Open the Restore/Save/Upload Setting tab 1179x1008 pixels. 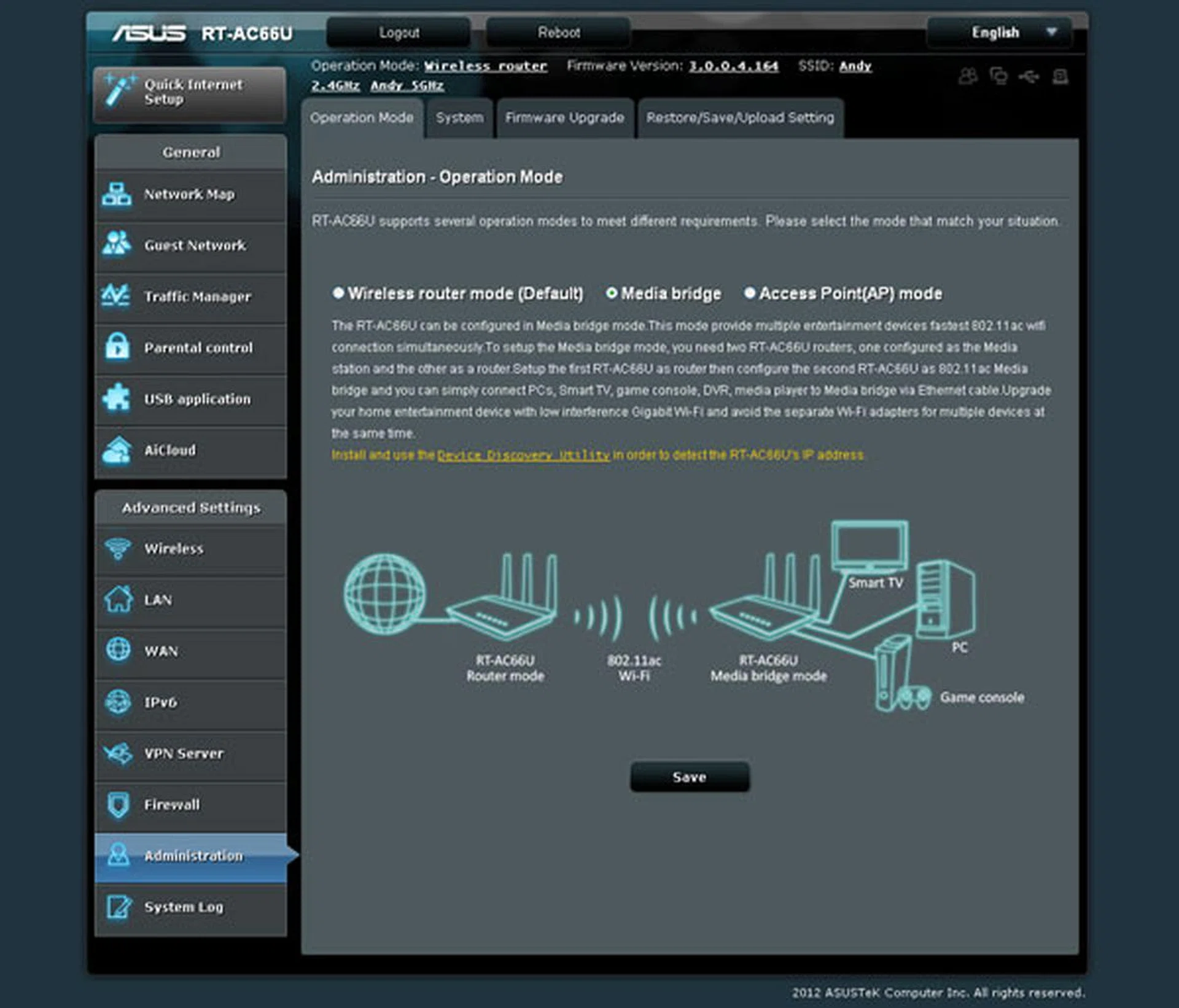click(x=740, y=118)
